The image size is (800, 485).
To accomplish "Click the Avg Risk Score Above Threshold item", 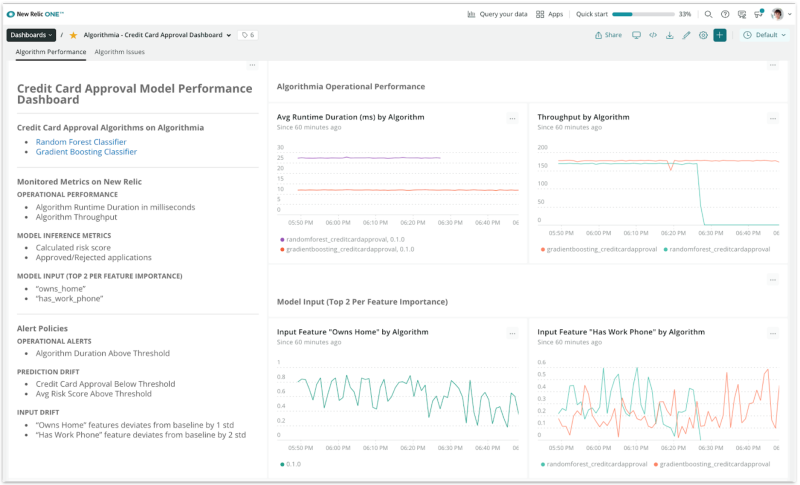I will tap(93, 394).
